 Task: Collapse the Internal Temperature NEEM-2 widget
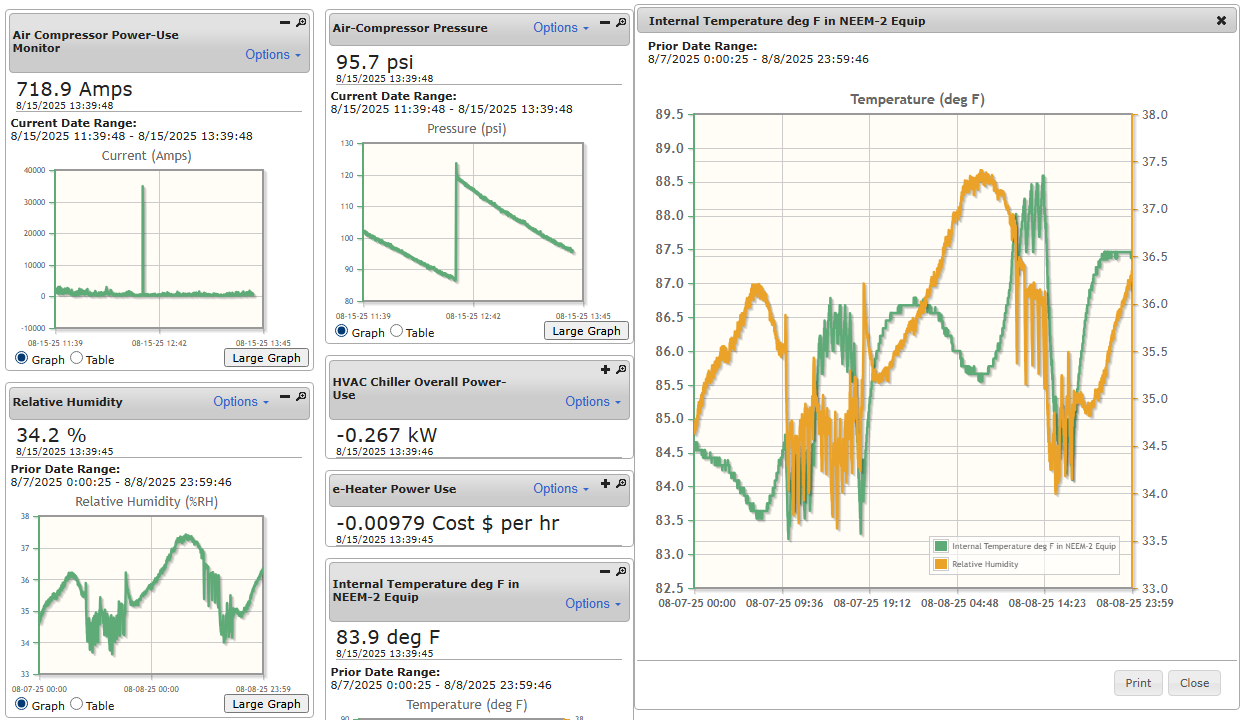(x=605, y=571)
